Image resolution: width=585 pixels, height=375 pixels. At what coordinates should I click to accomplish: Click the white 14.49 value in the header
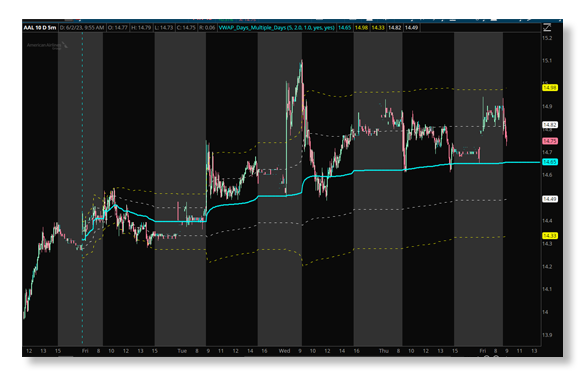click(x=412, y=28)
